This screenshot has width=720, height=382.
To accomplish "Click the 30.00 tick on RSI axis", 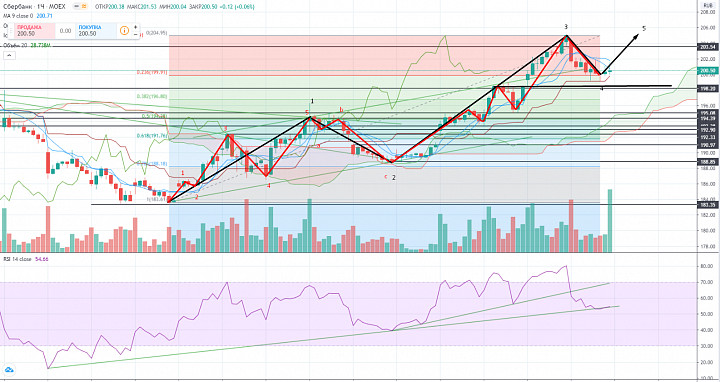I will click(708, 346).
